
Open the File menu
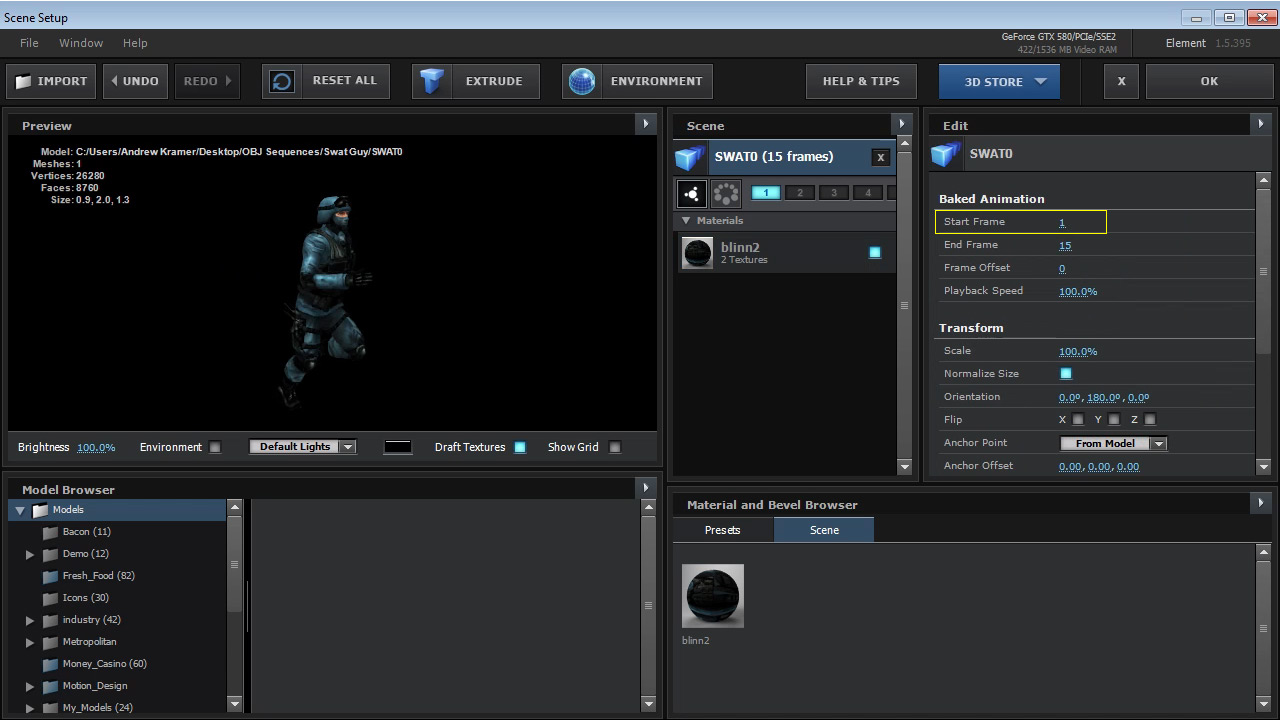click(x=29, y=43)
